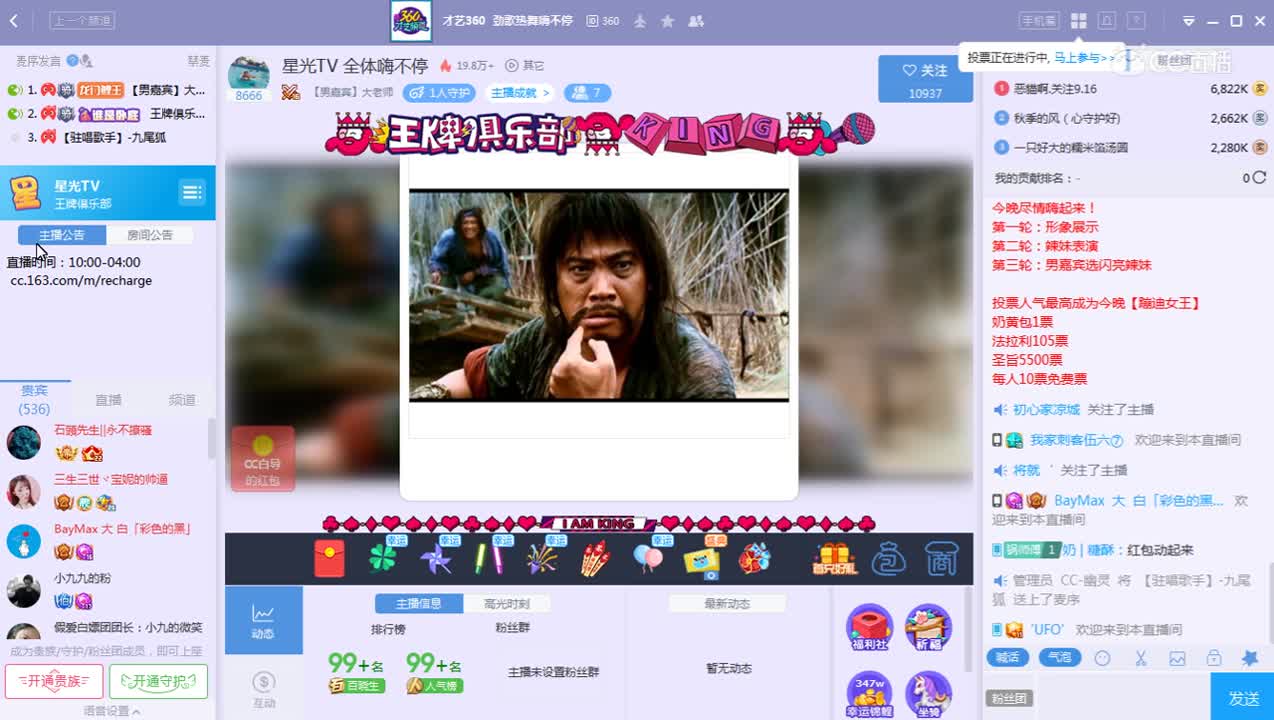Open the 坐骑 unicorn mount icon

pos(928,695)
